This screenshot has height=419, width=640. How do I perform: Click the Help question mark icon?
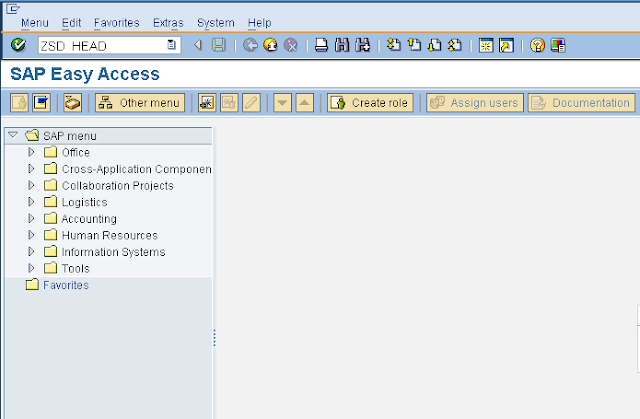coord(537,45)
